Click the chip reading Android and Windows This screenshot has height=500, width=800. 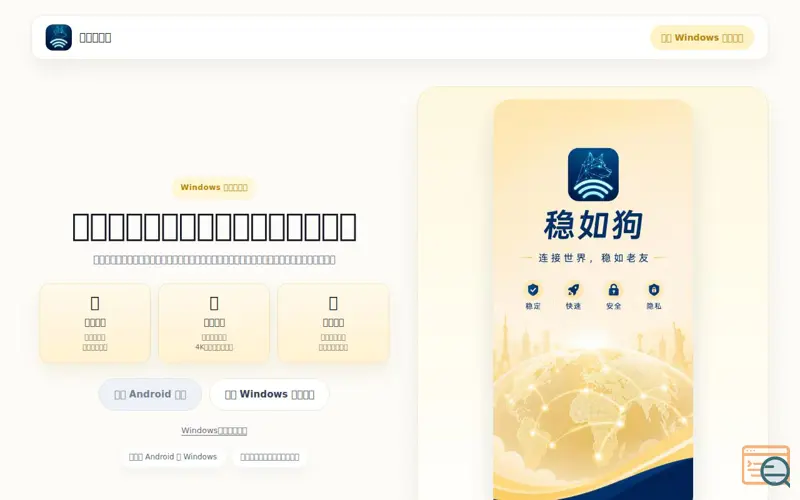173,457
